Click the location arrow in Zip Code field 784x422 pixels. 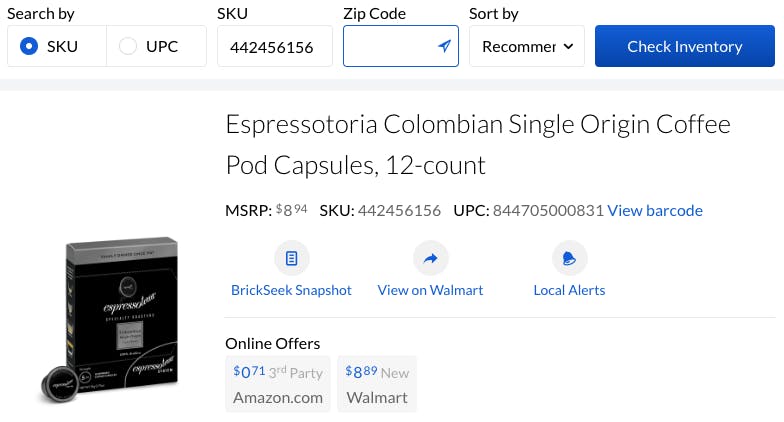tap(444, 47)
